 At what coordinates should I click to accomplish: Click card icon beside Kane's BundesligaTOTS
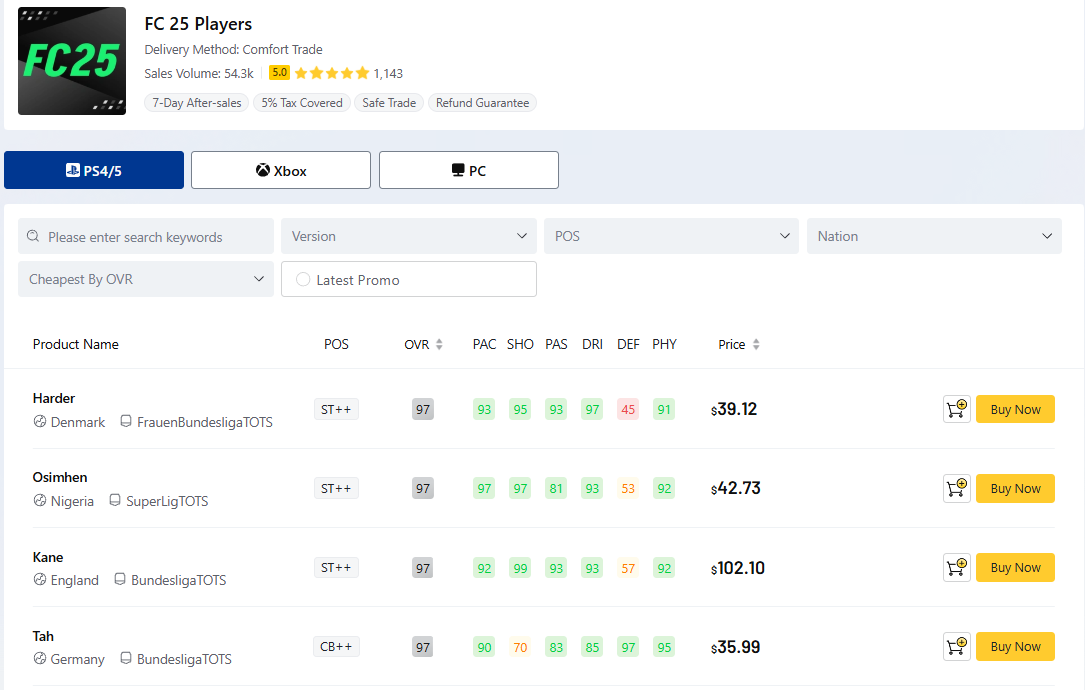tap(120, 579)
